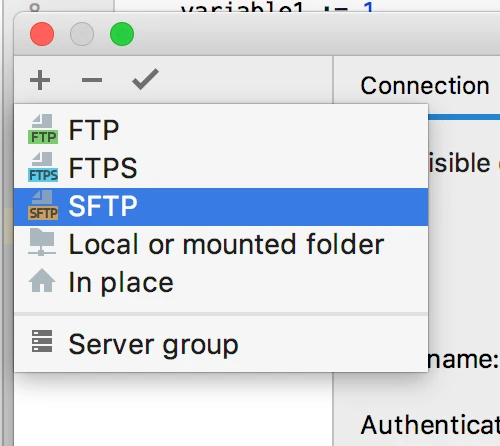The image size is (500, 446).
Task: Click the mounted folder network icon
Action: coord(42,242)
